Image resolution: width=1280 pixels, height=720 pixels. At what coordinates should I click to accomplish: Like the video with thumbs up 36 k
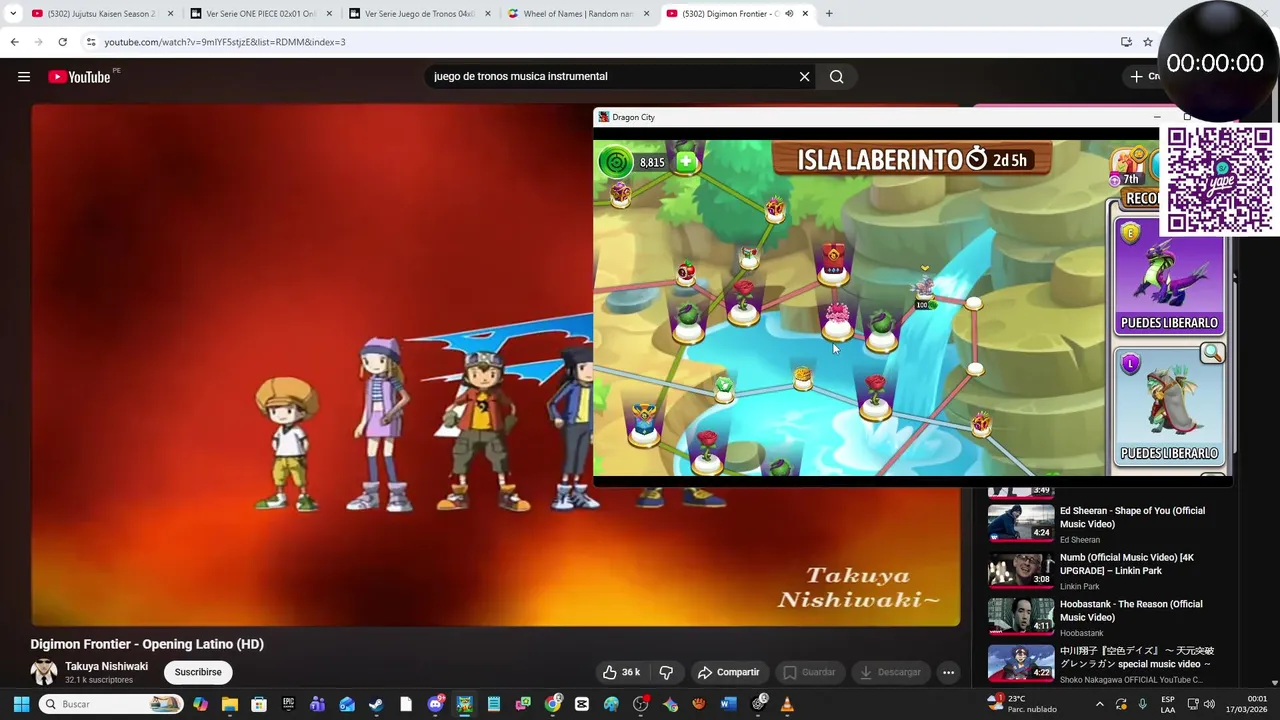[621, 672]
